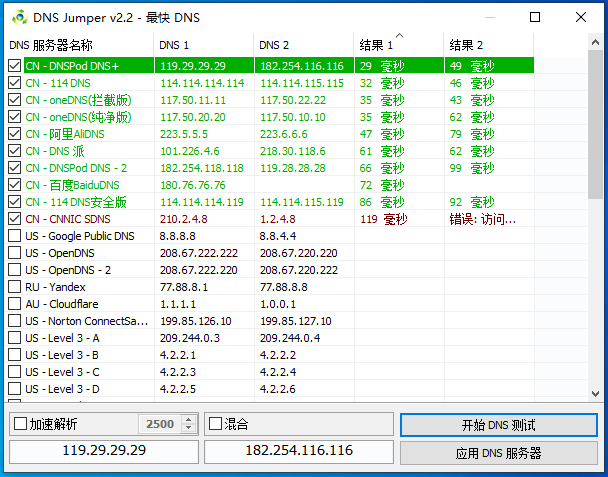Select the US - Level 3 - D row name
Viewport: 608px width, 477px height.
[x=62, y=389]
